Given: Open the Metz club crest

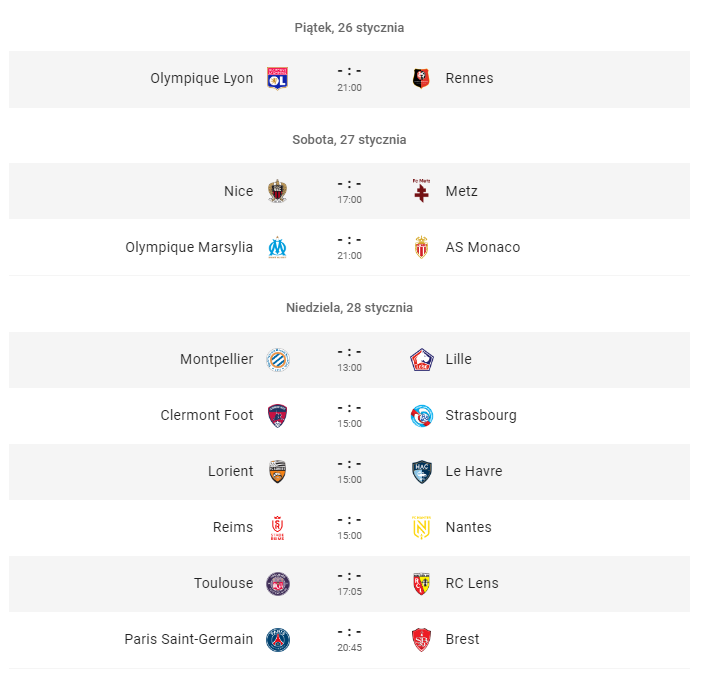Looking at the screenshot, I should click(421, 191).
